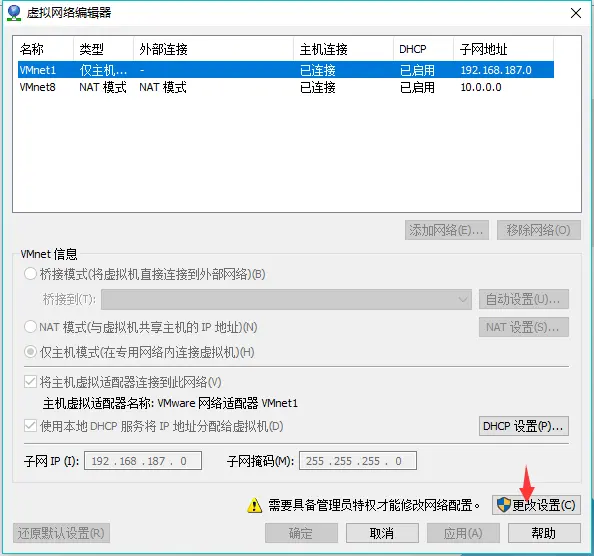Click the 帮助 button

click(544, 533)
